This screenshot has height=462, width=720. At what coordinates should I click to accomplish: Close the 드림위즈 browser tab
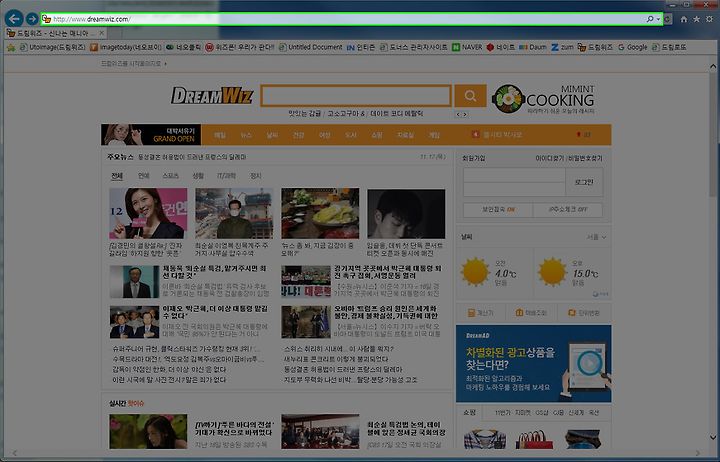[101, 33]
